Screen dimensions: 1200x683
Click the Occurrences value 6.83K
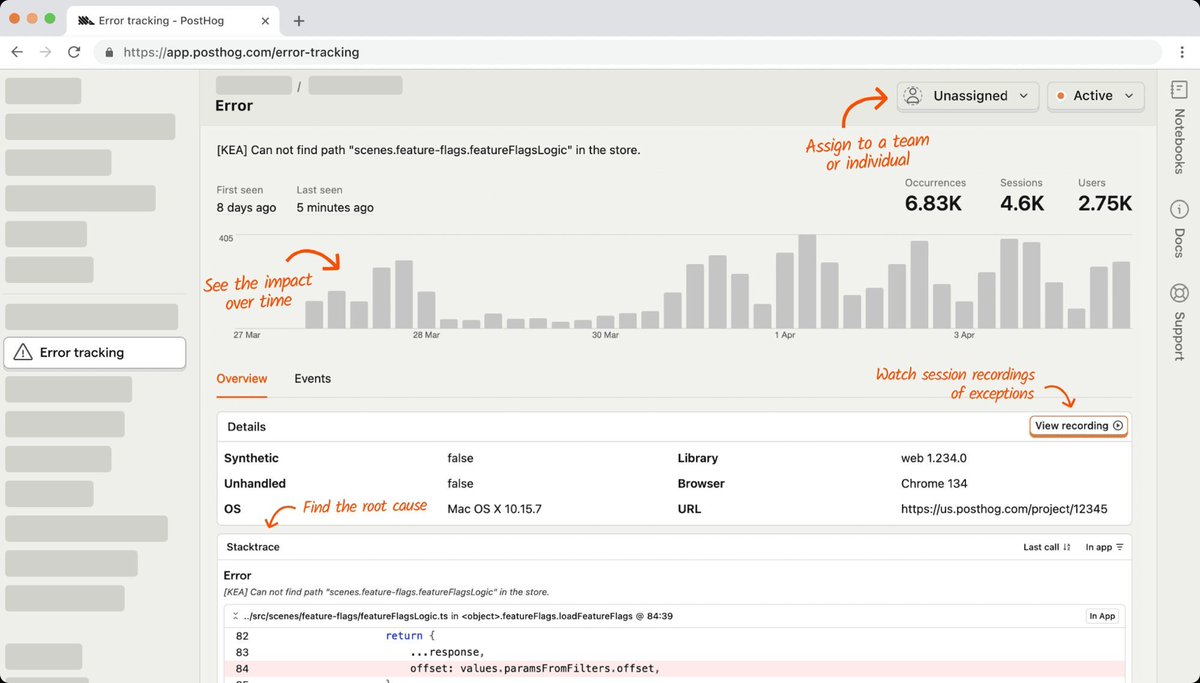pos(935,203)
